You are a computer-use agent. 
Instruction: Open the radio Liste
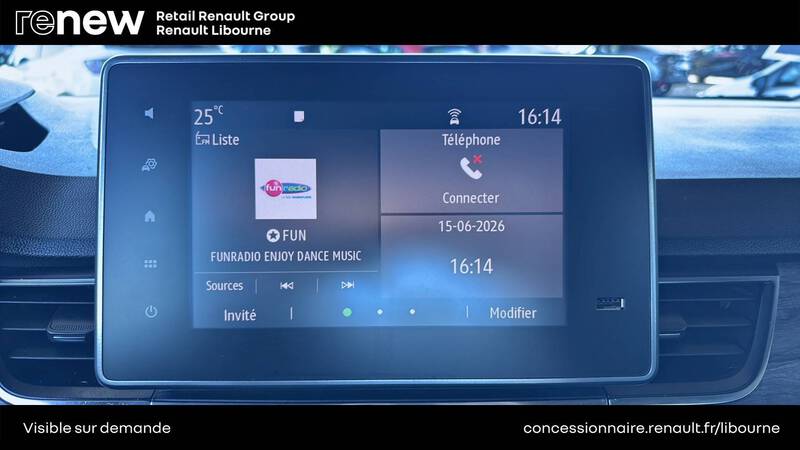217,139
